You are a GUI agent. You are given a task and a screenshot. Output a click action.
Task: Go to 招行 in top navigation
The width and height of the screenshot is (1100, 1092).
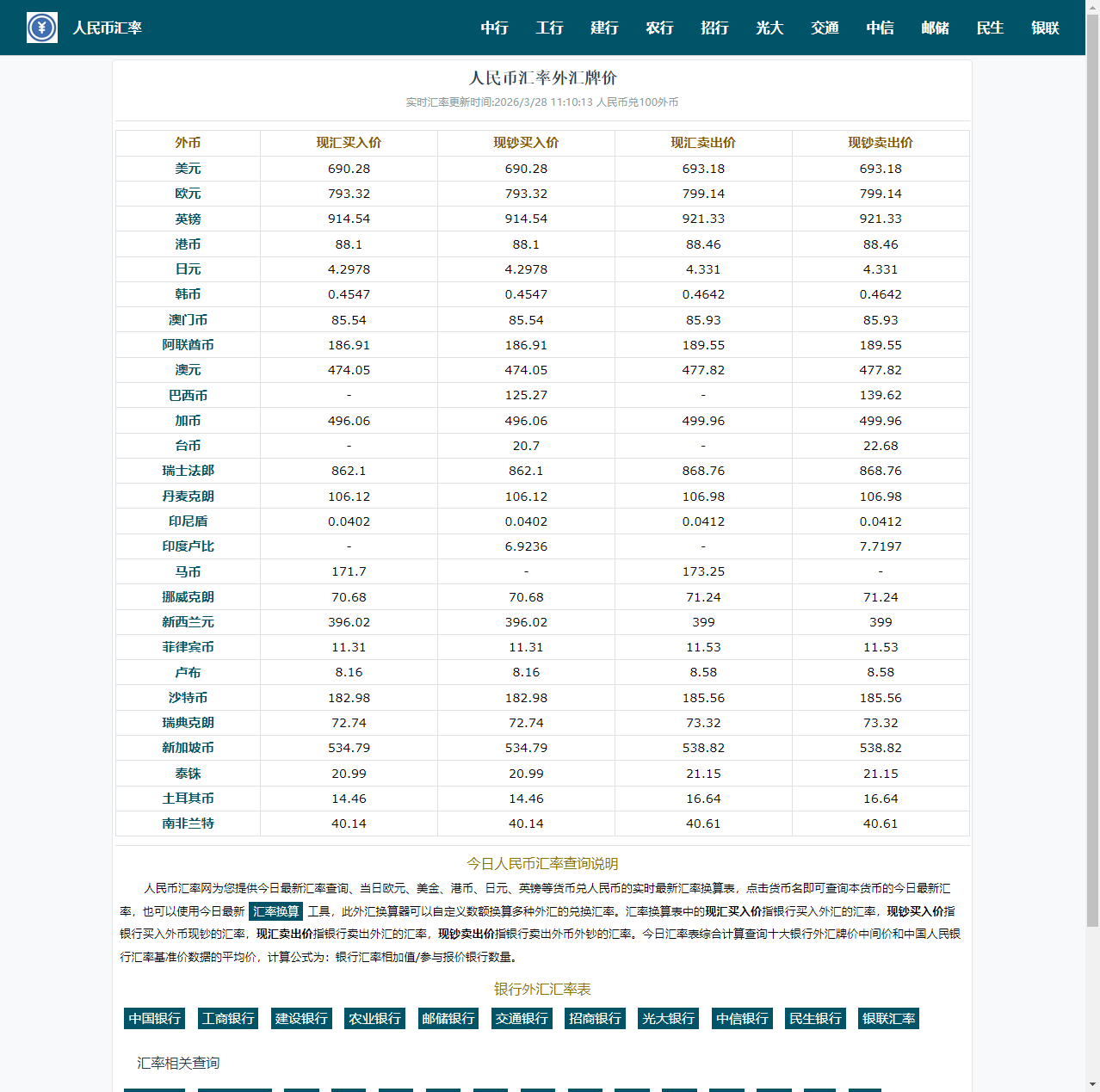coord(714,28)
